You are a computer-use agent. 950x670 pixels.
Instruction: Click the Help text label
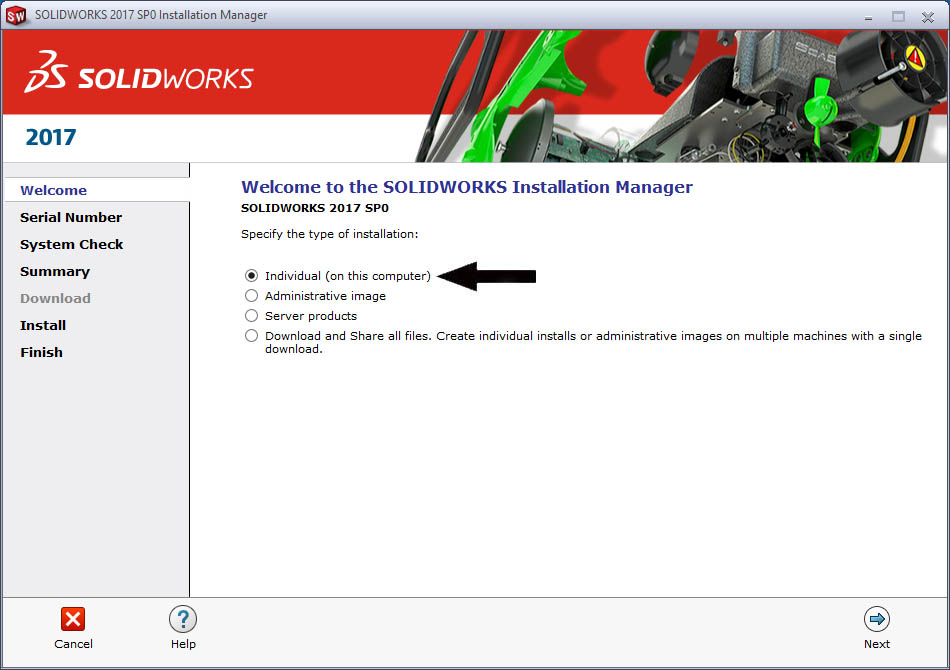(183, 644)
